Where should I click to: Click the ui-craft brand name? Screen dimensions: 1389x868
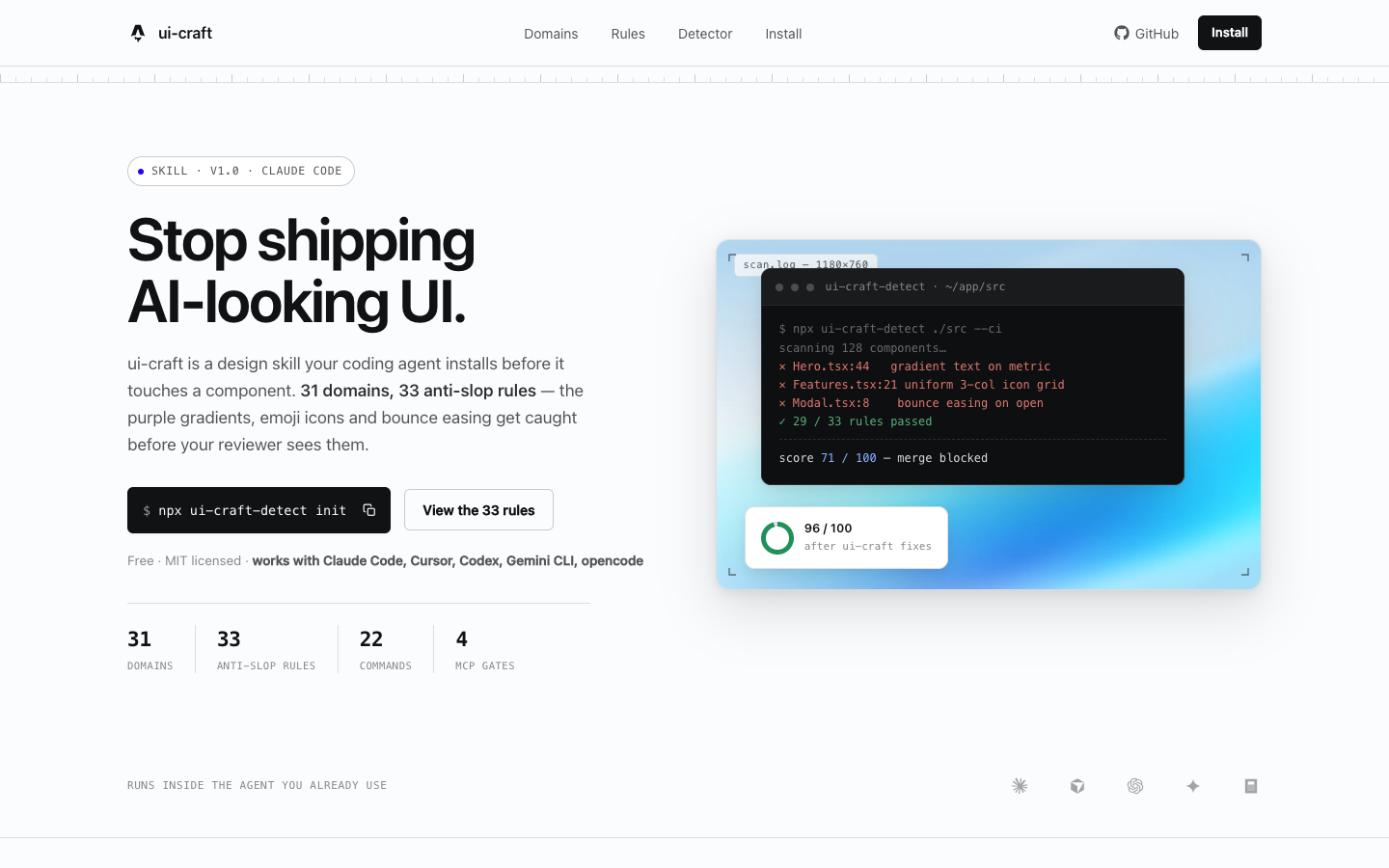[x=185, y=33]
